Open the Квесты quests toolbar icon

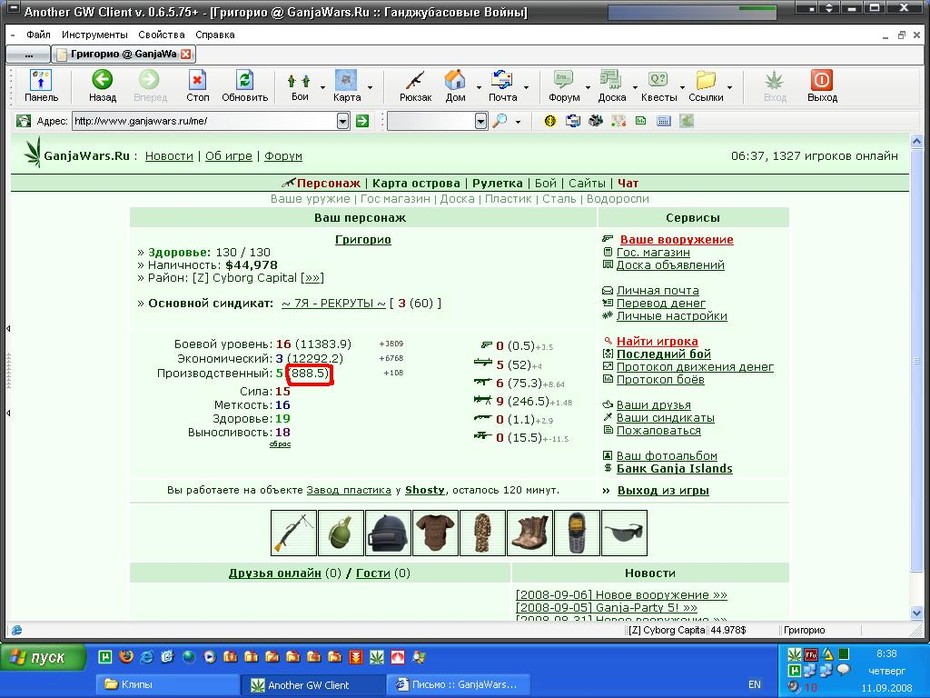[658, 86]
